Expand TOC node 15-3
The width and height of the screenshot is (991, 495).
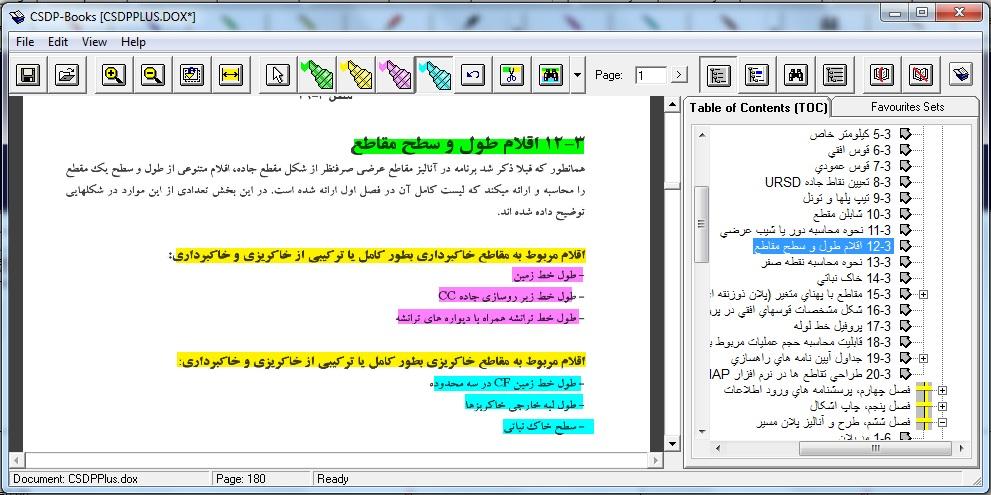[x=923, y=294]
